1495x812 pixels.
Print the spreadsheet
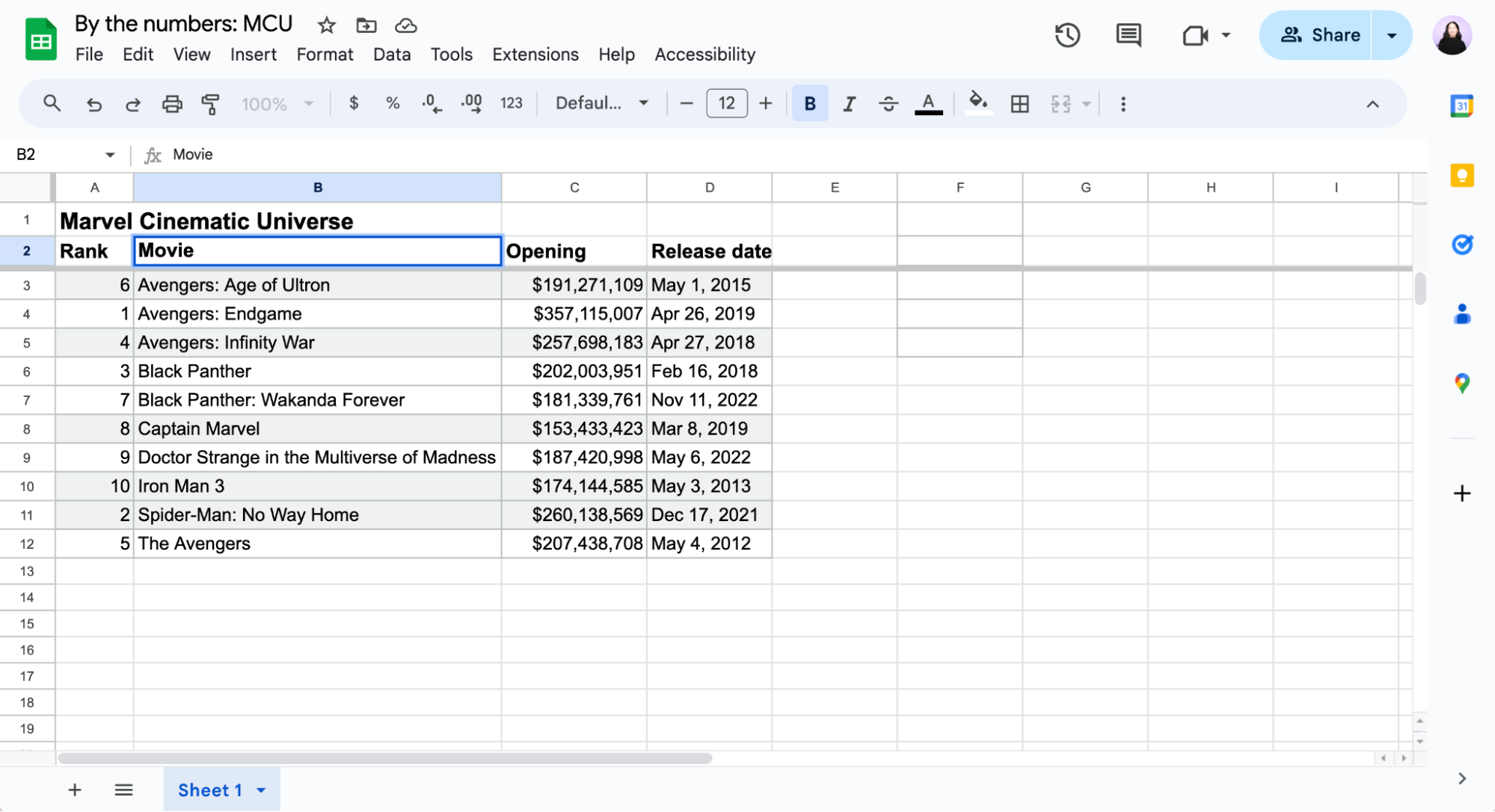click(x=172, y=104)
